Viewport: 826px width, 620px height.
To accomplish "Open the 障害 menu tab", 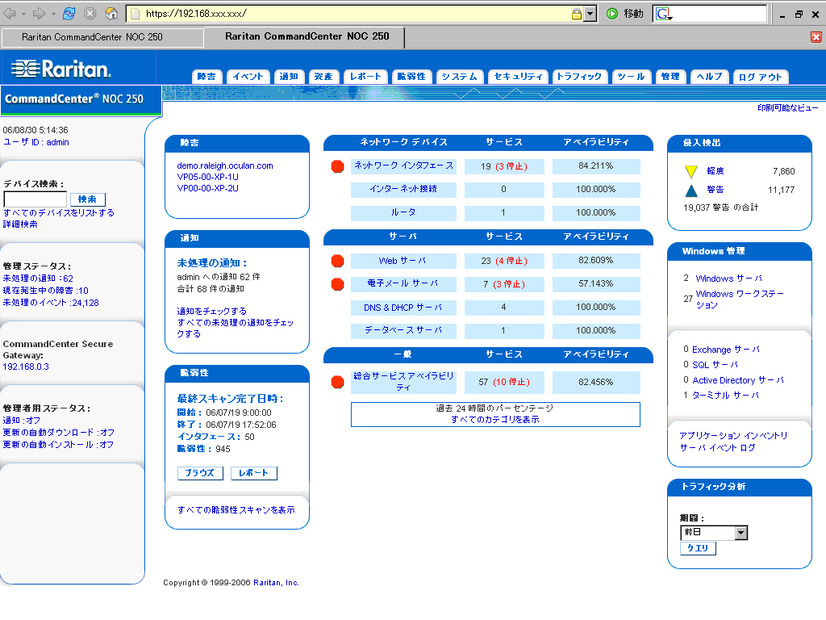I will 206,76.
